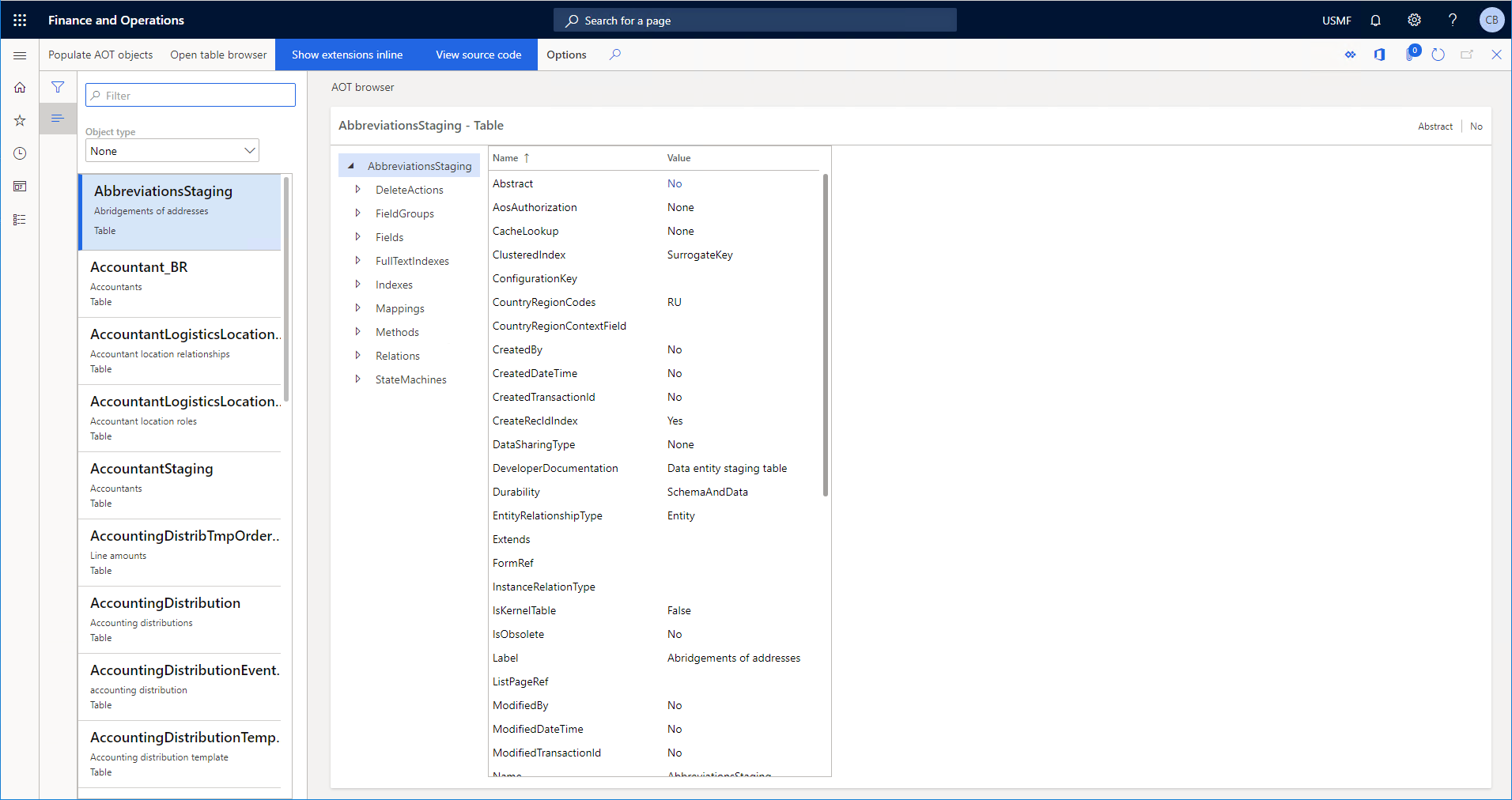1512x800 pixels.
Task: Click the Label value Abridgements of addresses
Action: point(733,658)
